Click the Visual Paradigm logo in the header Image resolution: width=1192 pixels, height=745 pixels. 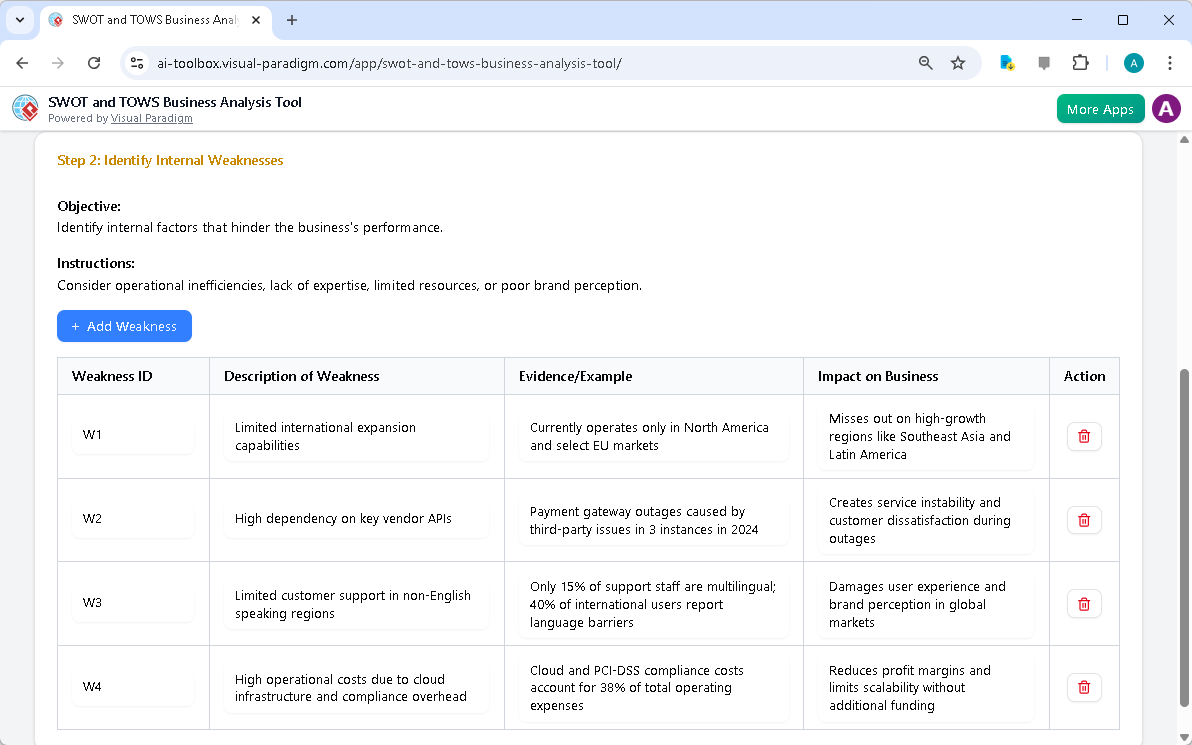tap(24, 108)
